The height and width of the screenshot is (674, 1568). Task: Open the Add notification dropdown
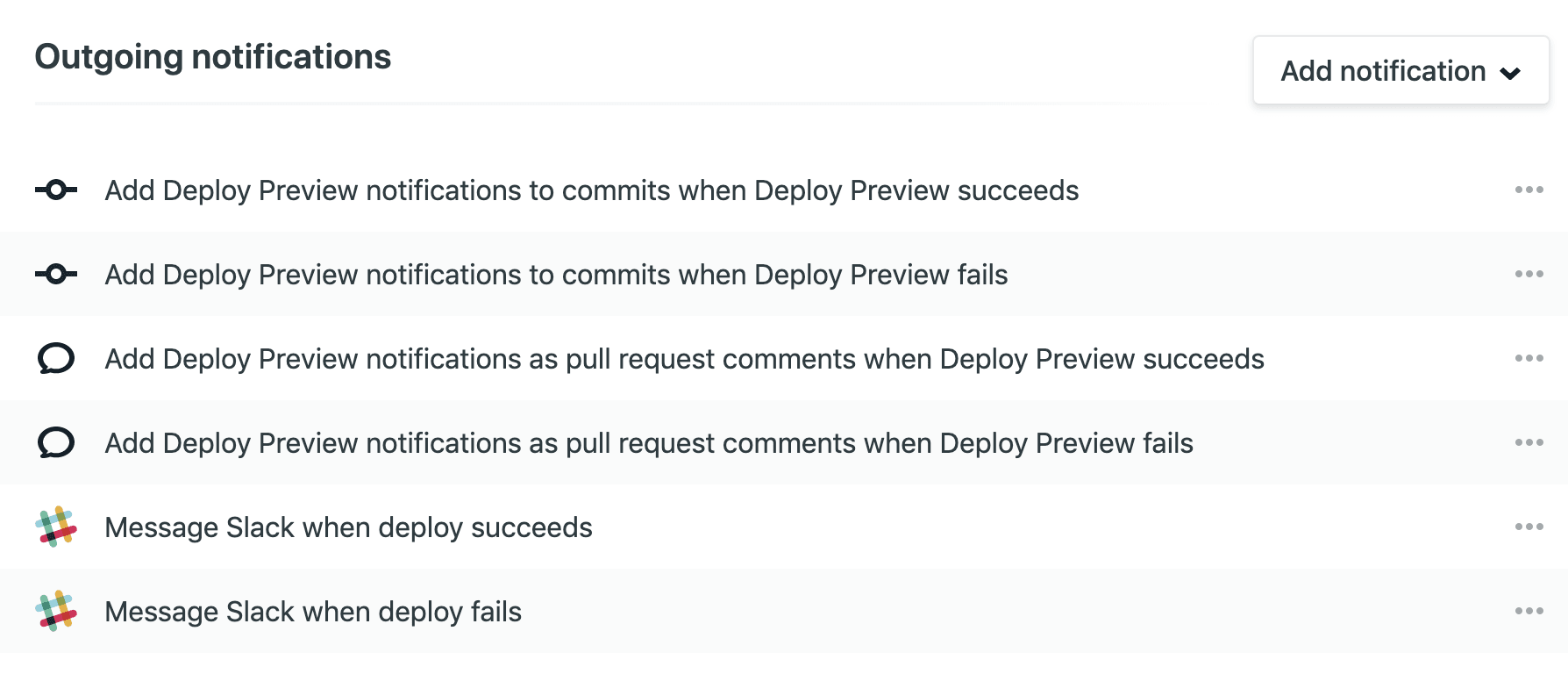tap(1401, 71)
